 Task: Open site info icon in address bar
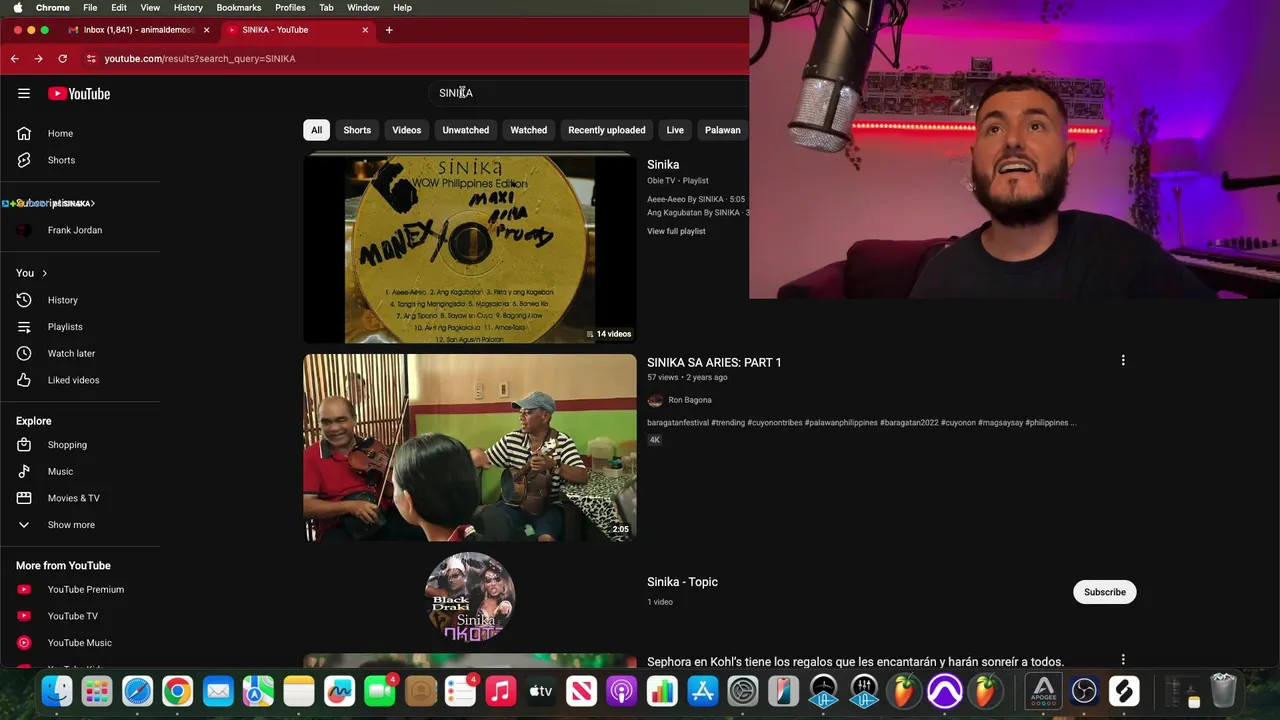(x=91, y=59)
